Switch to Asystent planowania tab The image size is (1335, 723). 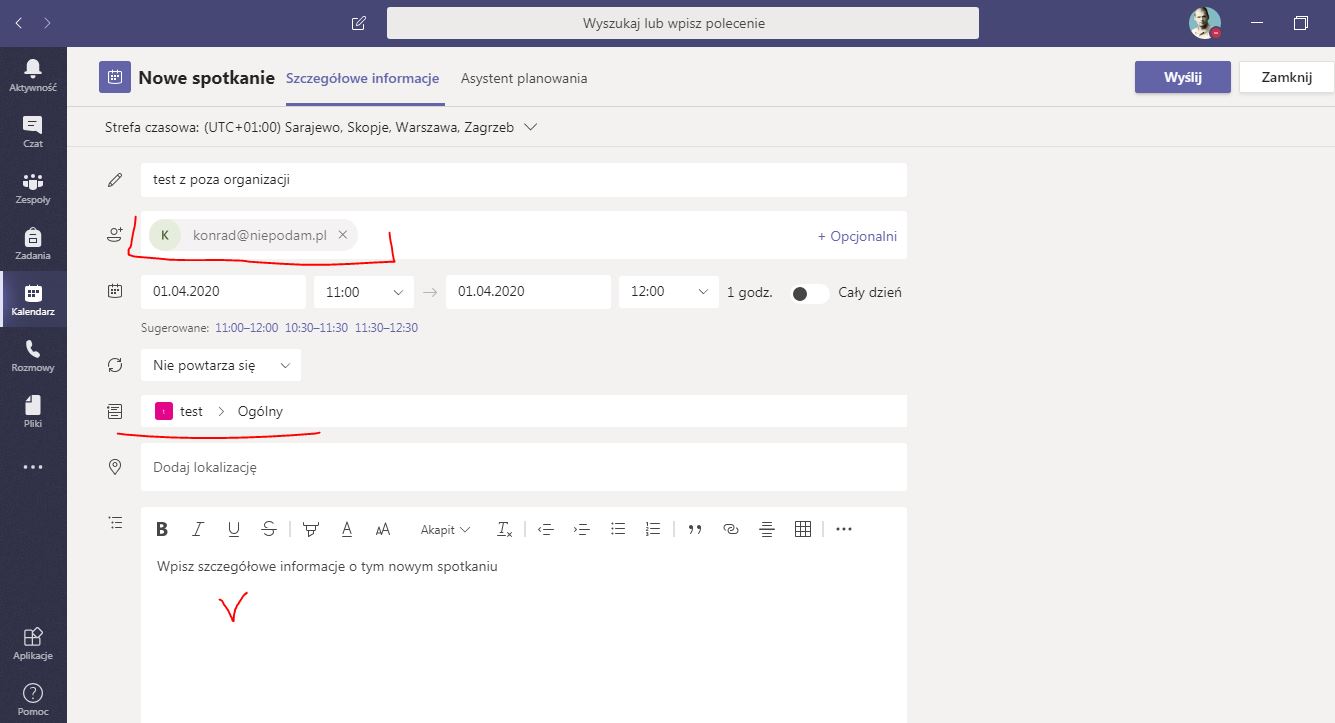523,78
